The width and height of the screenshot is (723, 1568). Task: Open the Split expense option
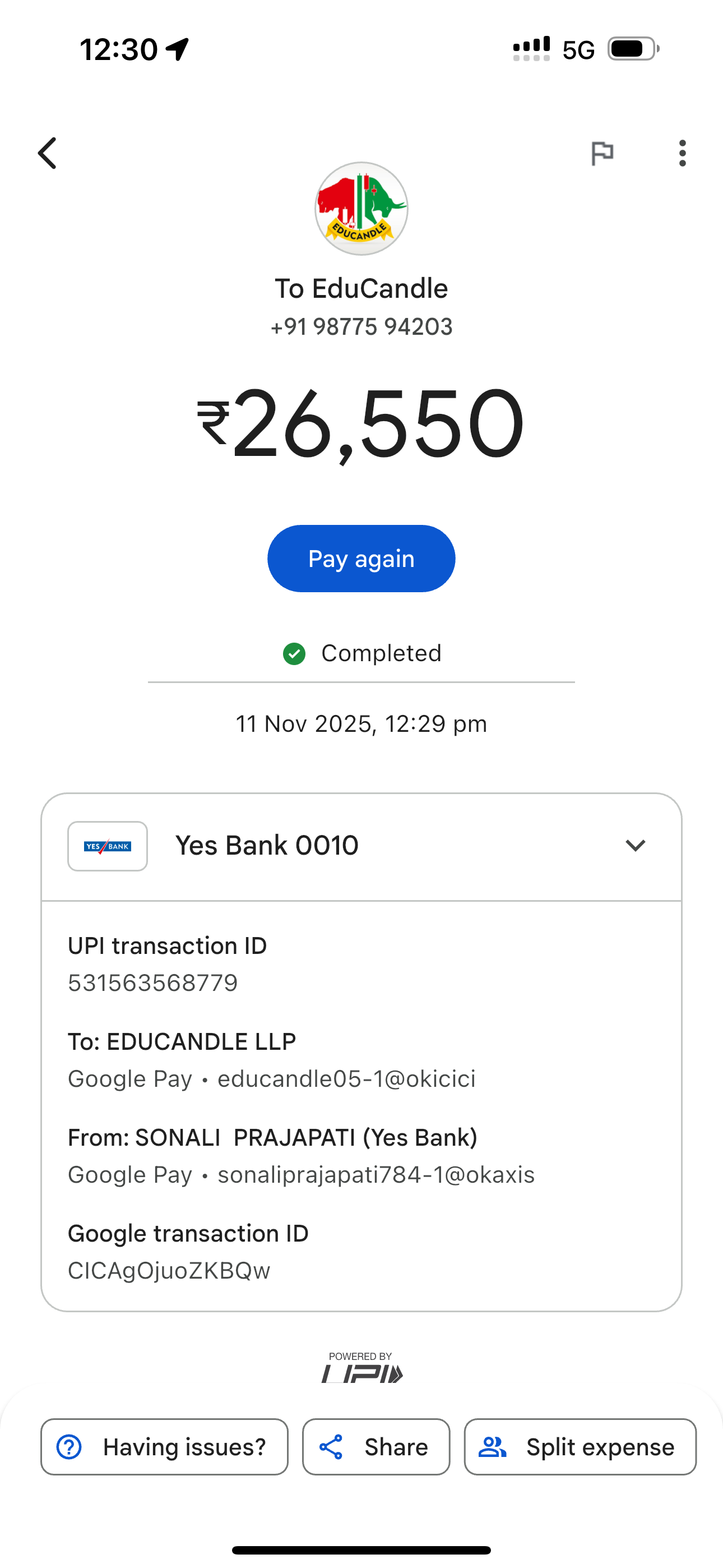coord(580,1447)
